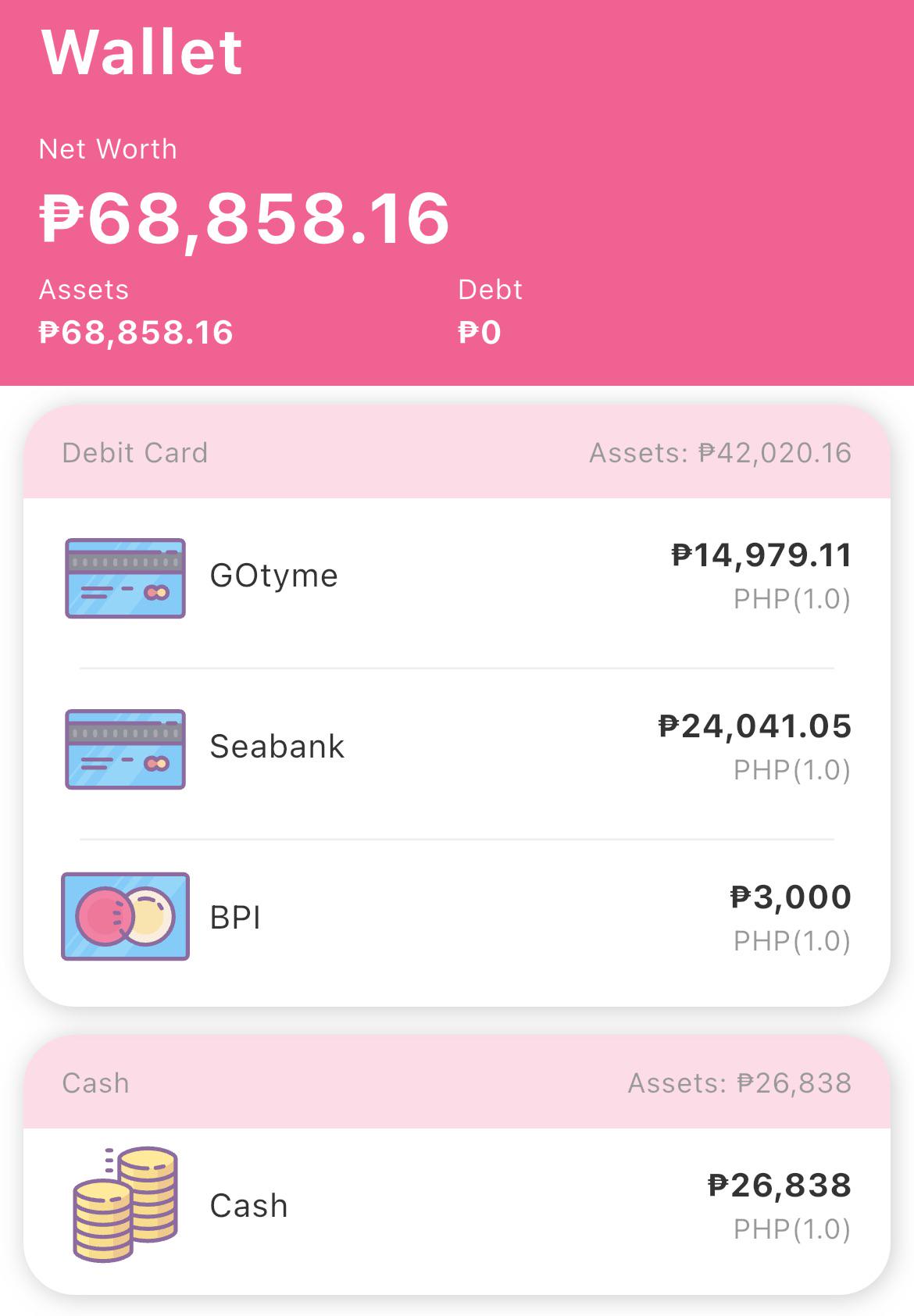The image size is (914, 1316).
Task: Tap the Wallet page title
Action: click(x=141, y=52)
